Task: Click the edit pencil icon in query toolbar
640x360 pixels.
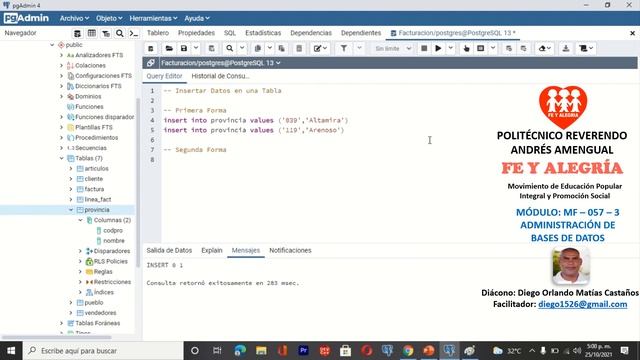Action: [x=318, y=49]
